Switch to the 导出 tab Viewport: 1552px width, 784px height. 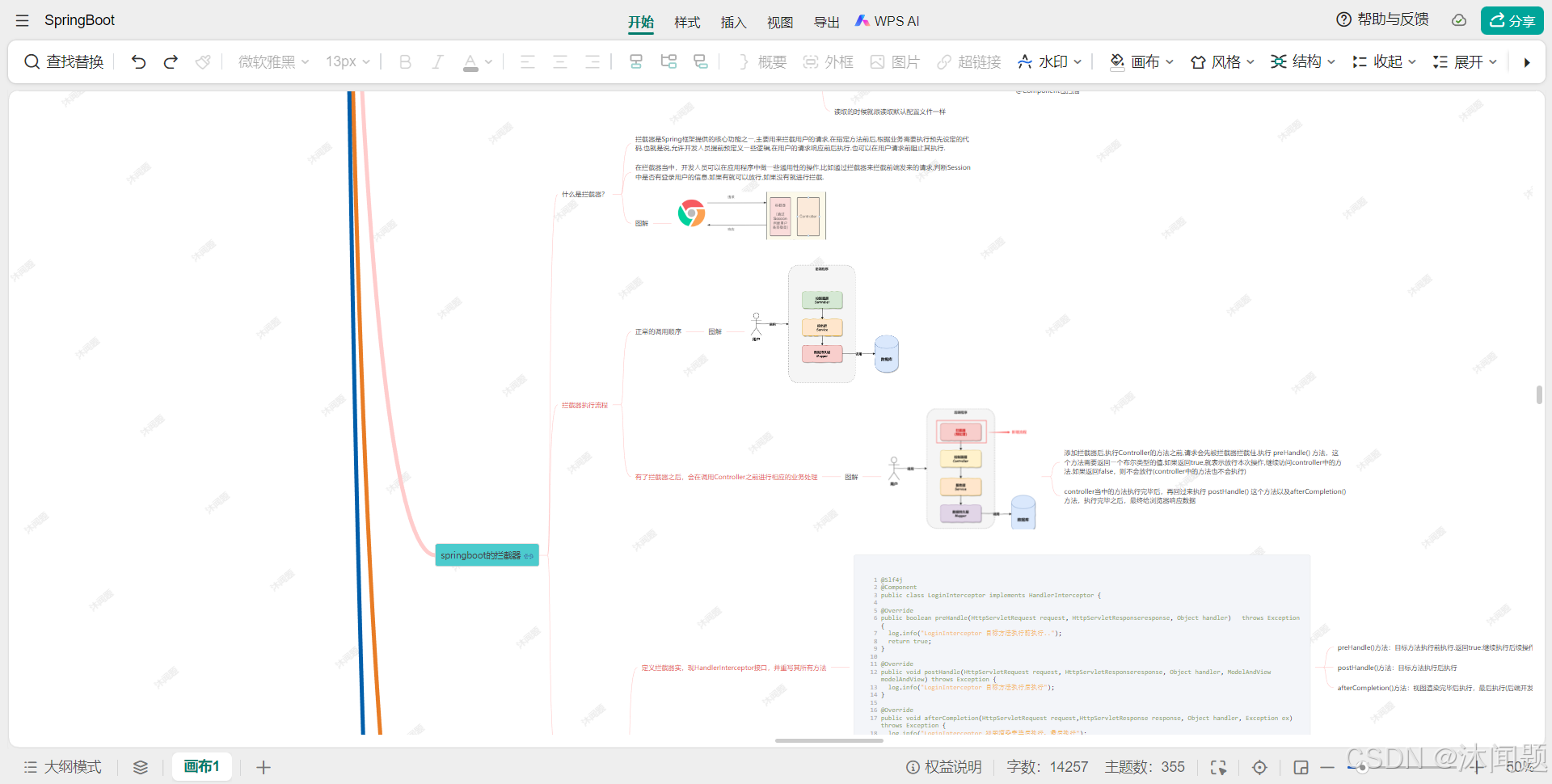[x=826, y=22]
